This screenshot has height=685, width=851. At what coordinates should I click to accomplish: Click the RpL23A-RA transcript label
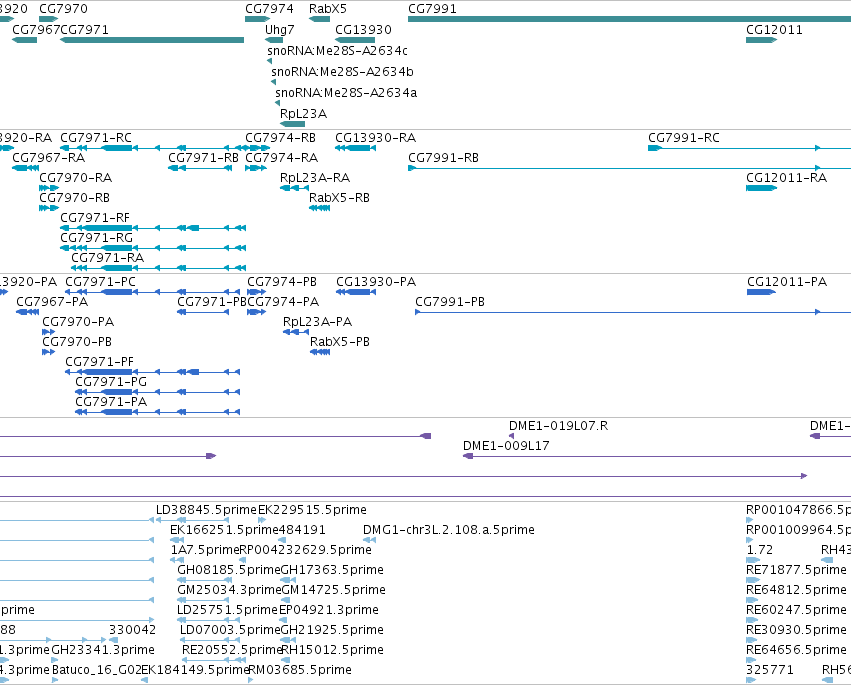[x=315, y=178]
